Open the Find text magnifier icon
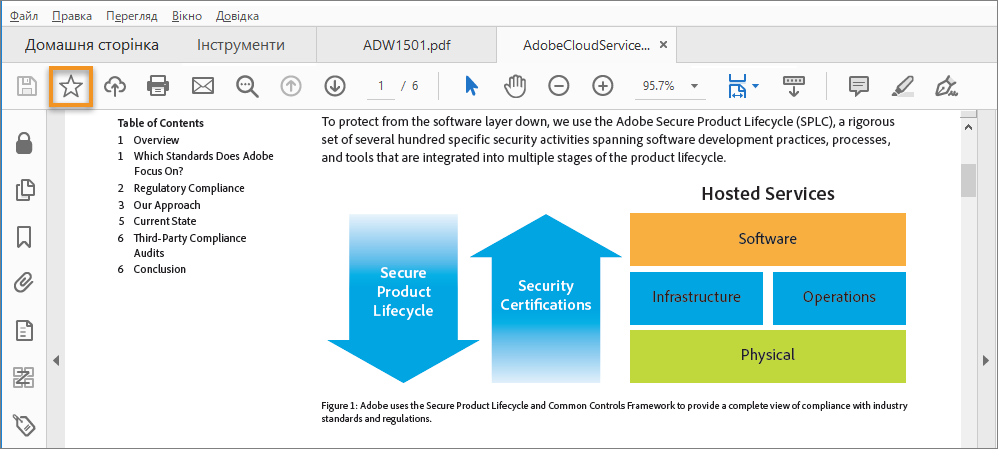Image resolution: width=998 pixels, height=449 pixels. pos(247,86)
